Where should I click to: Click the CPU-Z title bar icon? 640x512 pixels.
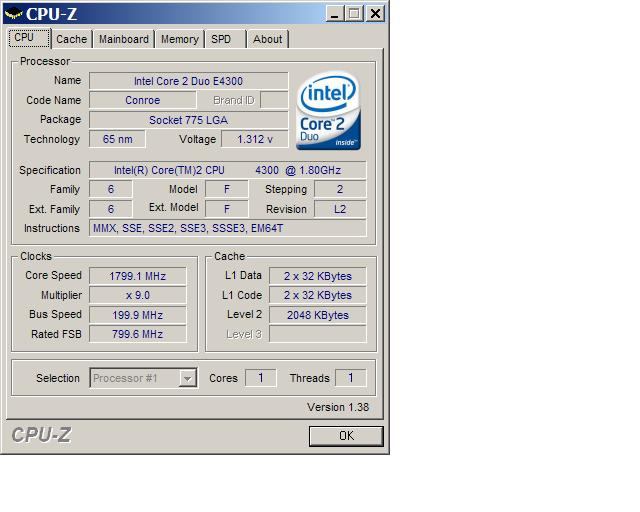pos(13,13)
